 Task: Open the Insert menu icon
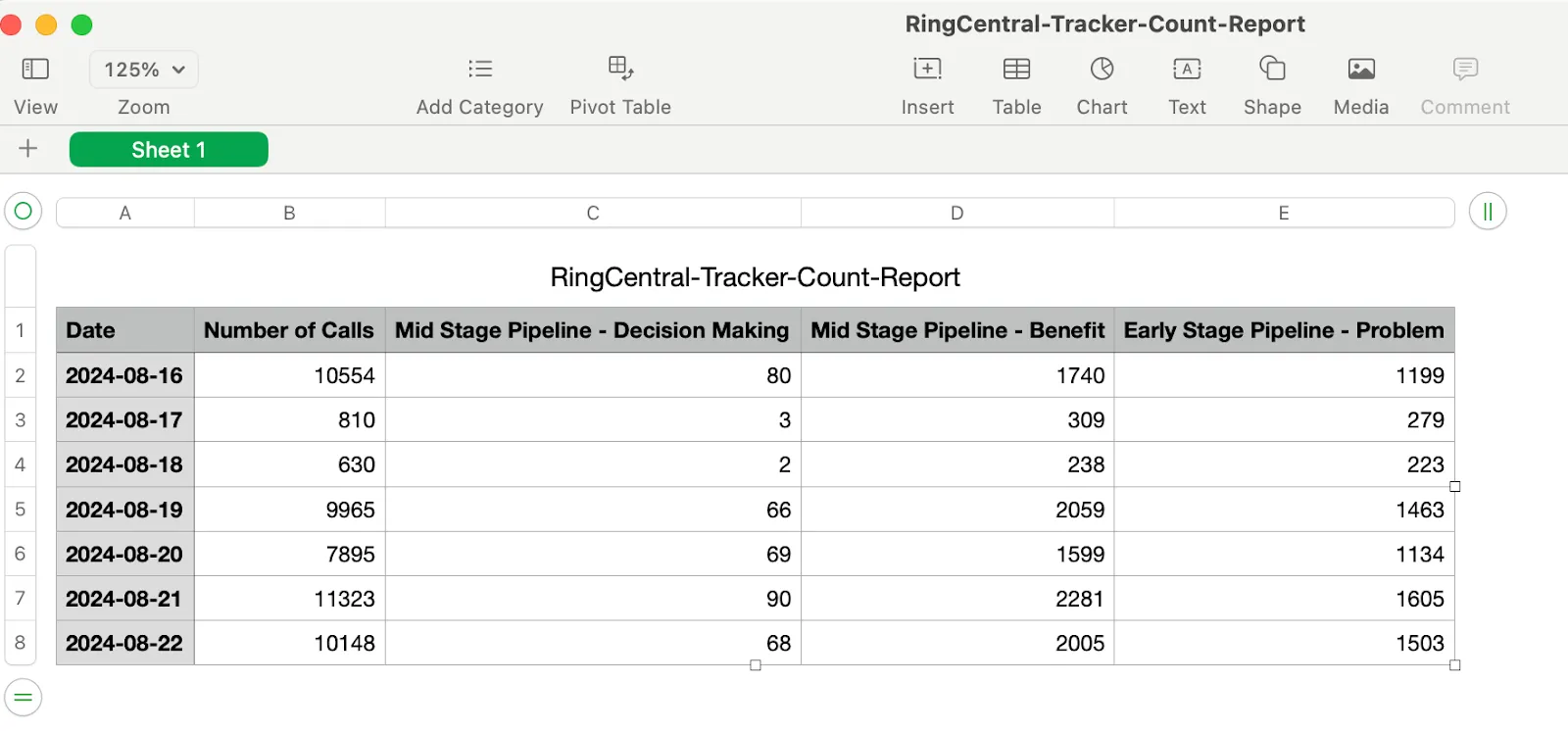pyautogui.click(x=926, y=83)
